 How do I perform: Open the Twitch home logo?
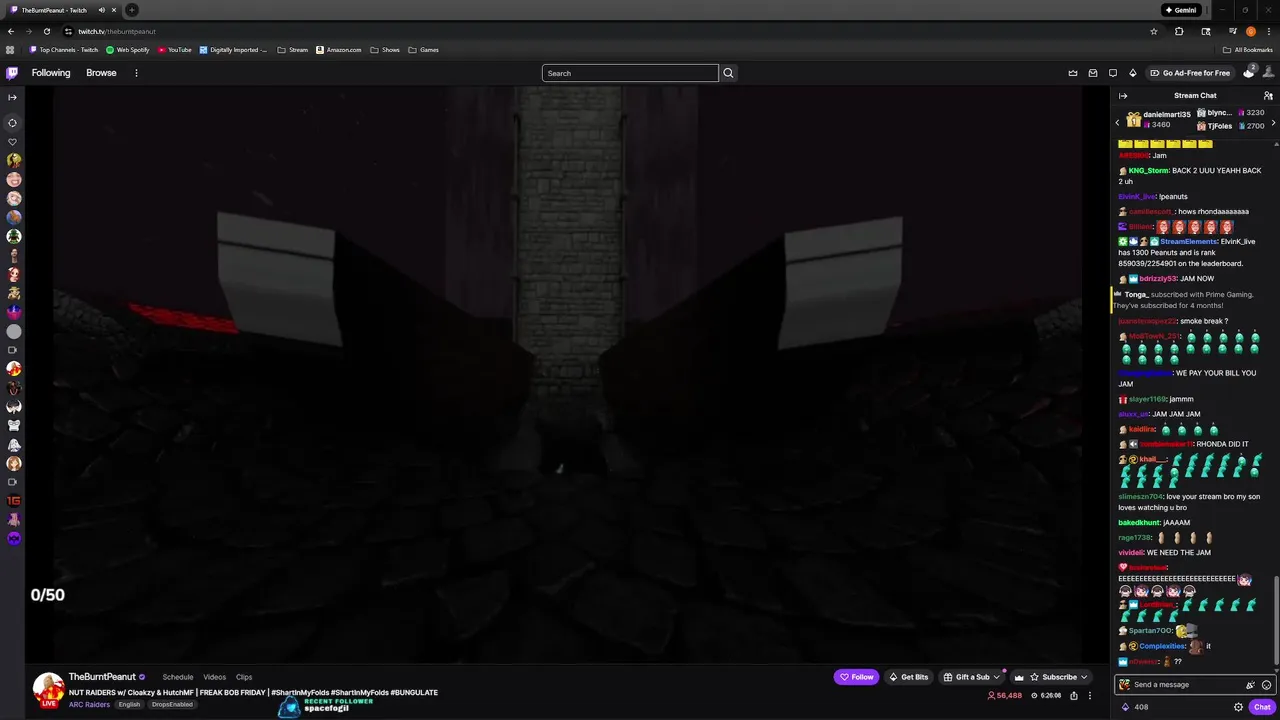pos(12,73)
